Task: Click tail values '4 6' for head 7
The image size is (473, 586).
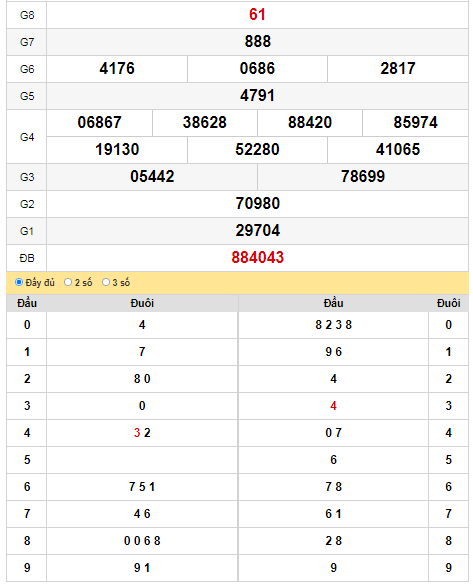Action: (142, 514)
